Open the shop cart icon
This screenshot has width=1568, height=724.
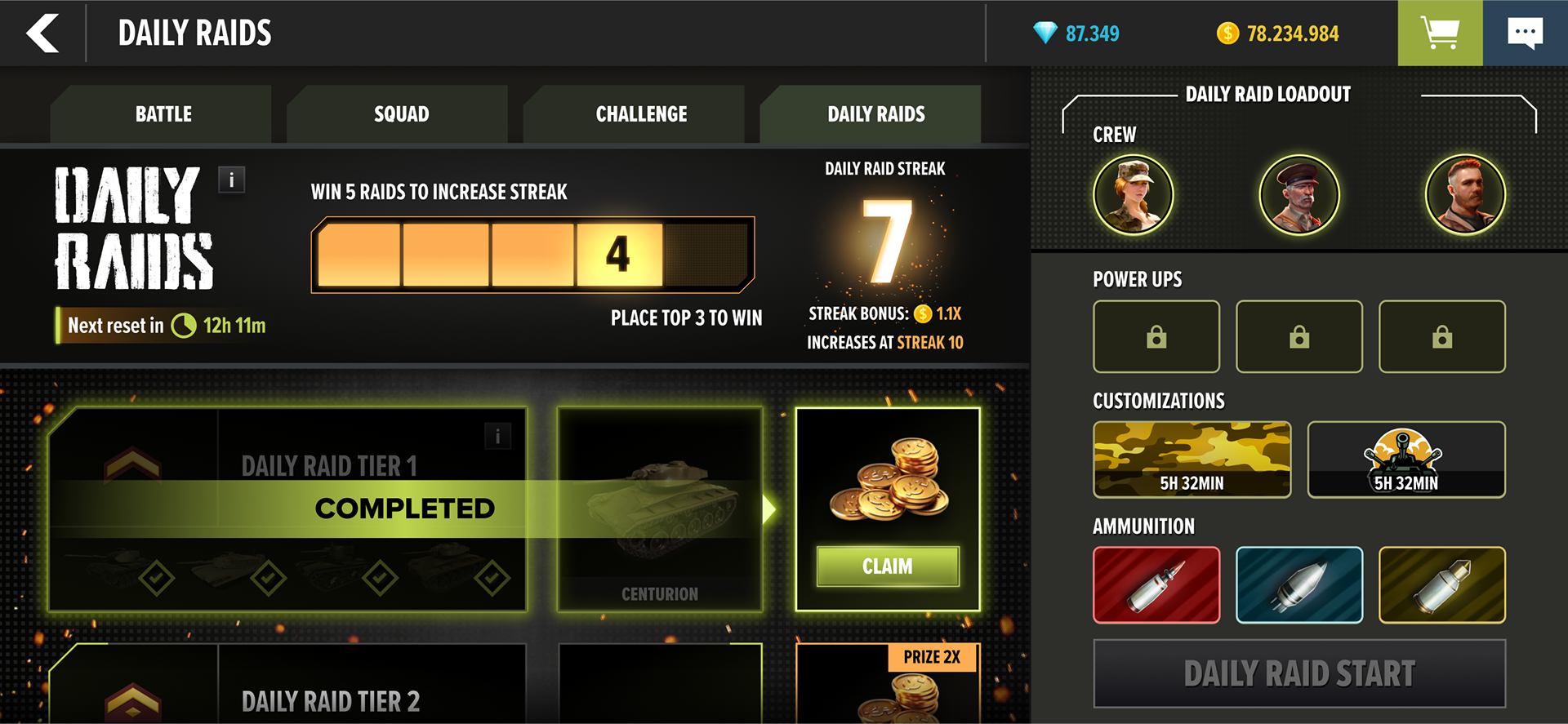[x=1440, y=33]
